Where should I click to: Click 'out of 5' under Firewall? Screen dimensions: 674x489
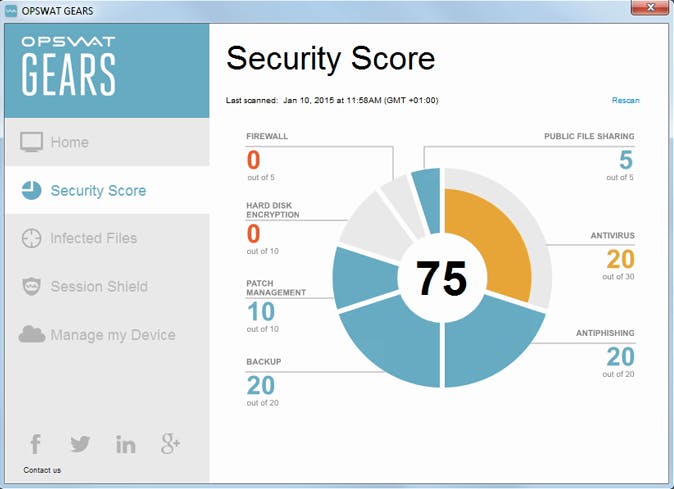tap(261, 177)
